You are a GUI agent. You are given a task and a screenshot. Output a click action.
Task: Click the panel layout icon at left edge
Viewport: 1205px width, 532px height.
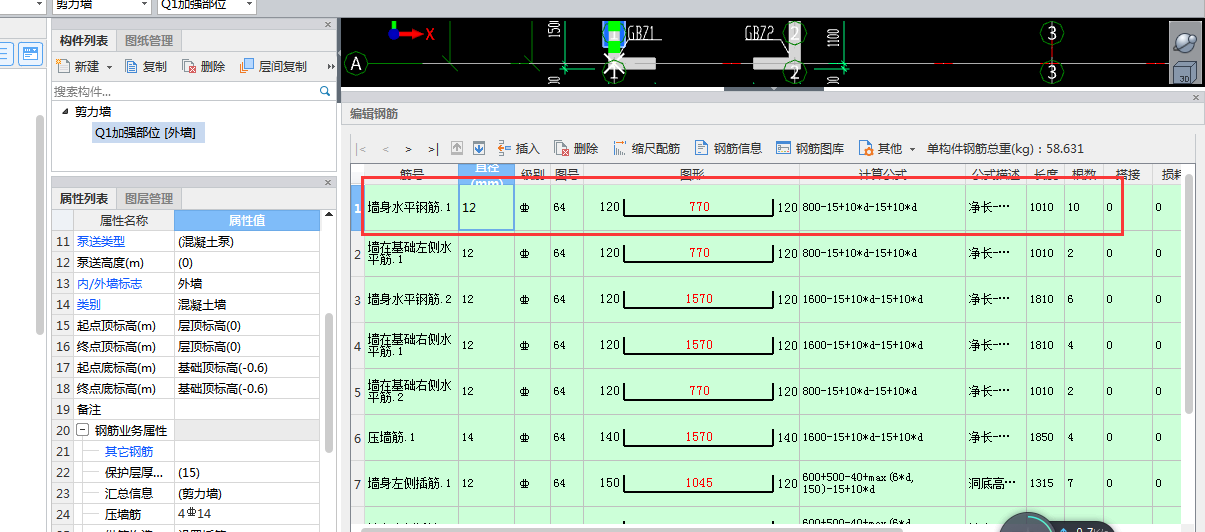pos(30,54)
